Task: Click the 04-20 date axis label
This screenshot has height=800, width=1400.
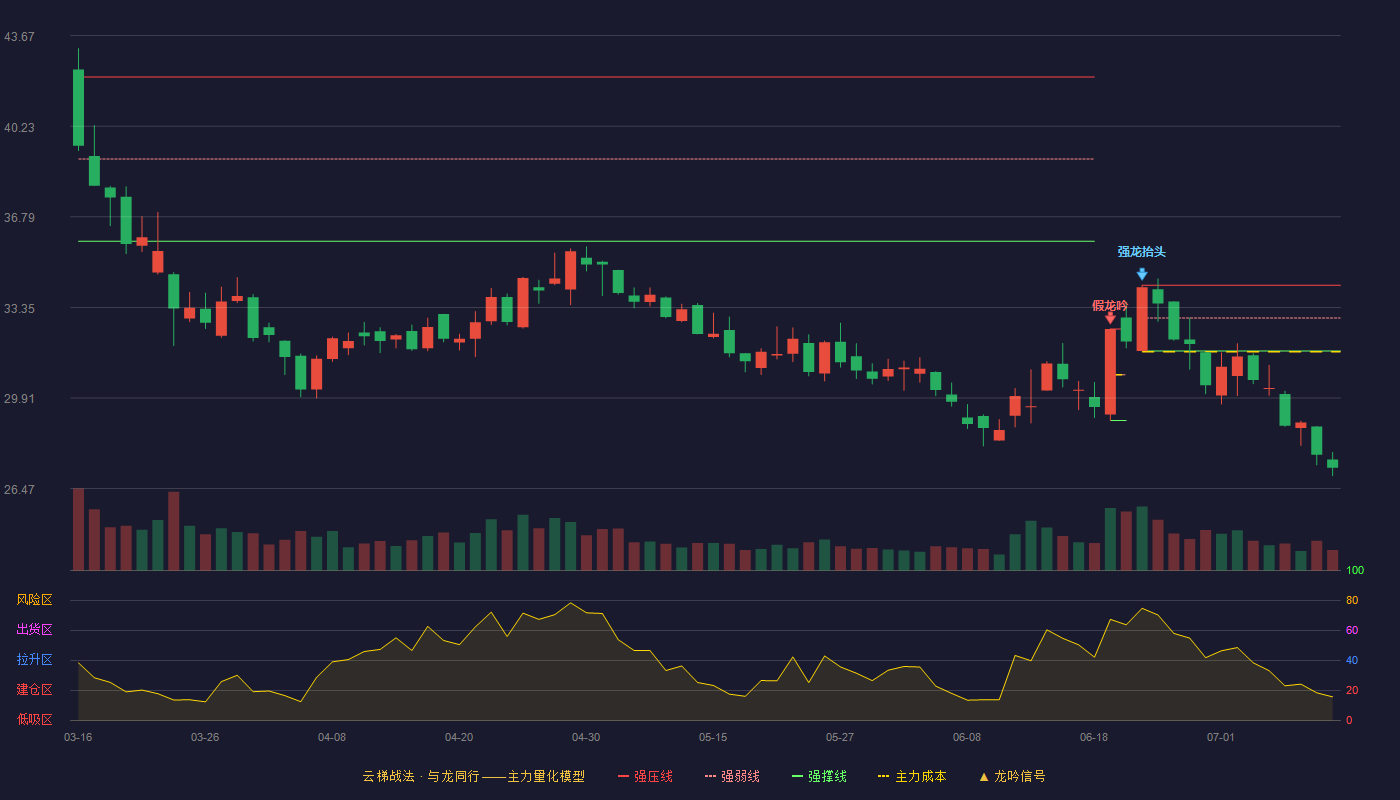Action: pos(459,737)
